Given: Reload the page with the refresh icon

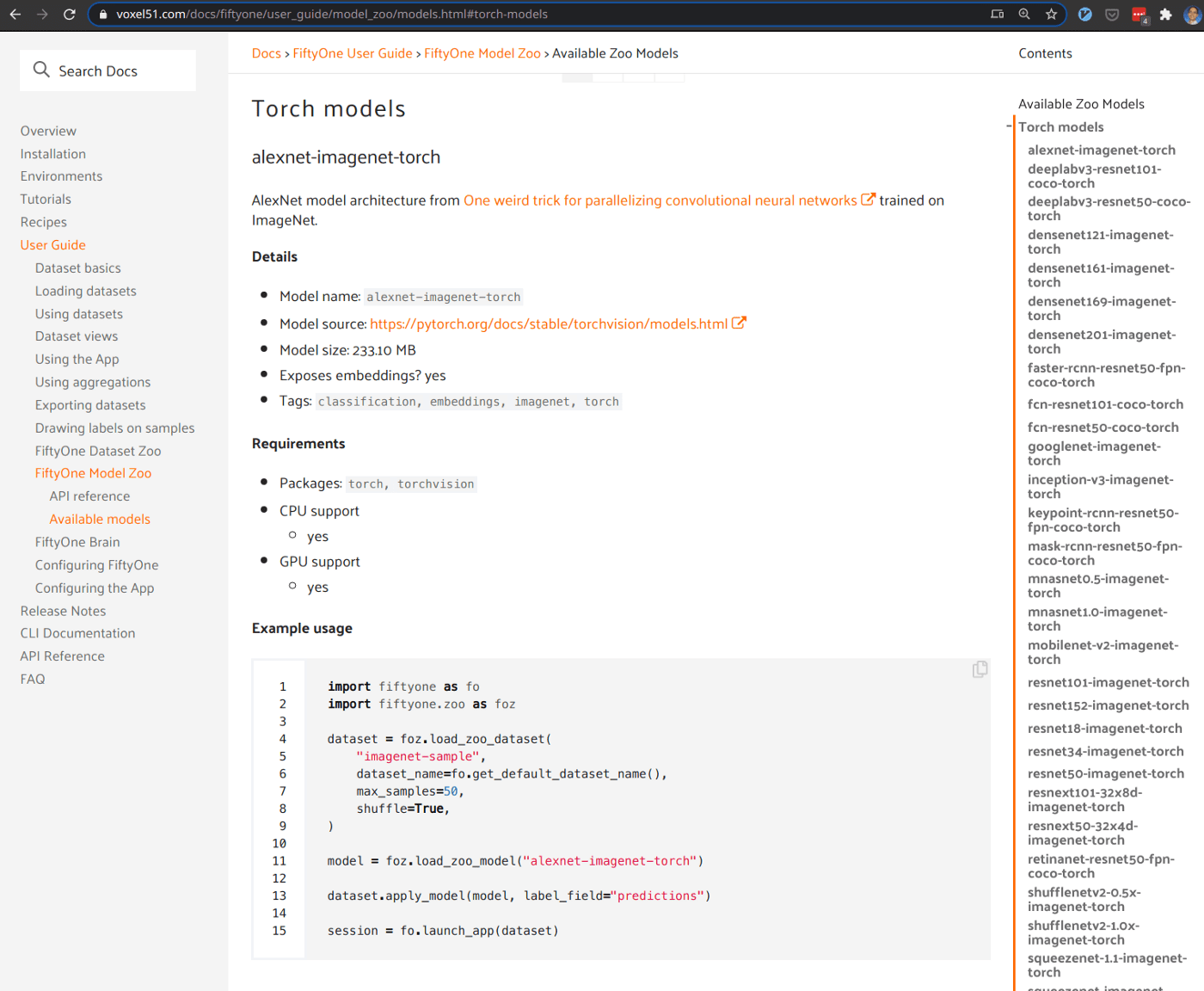Looking at the screenshot, I should pyautogui.click(x=70, y=14).
